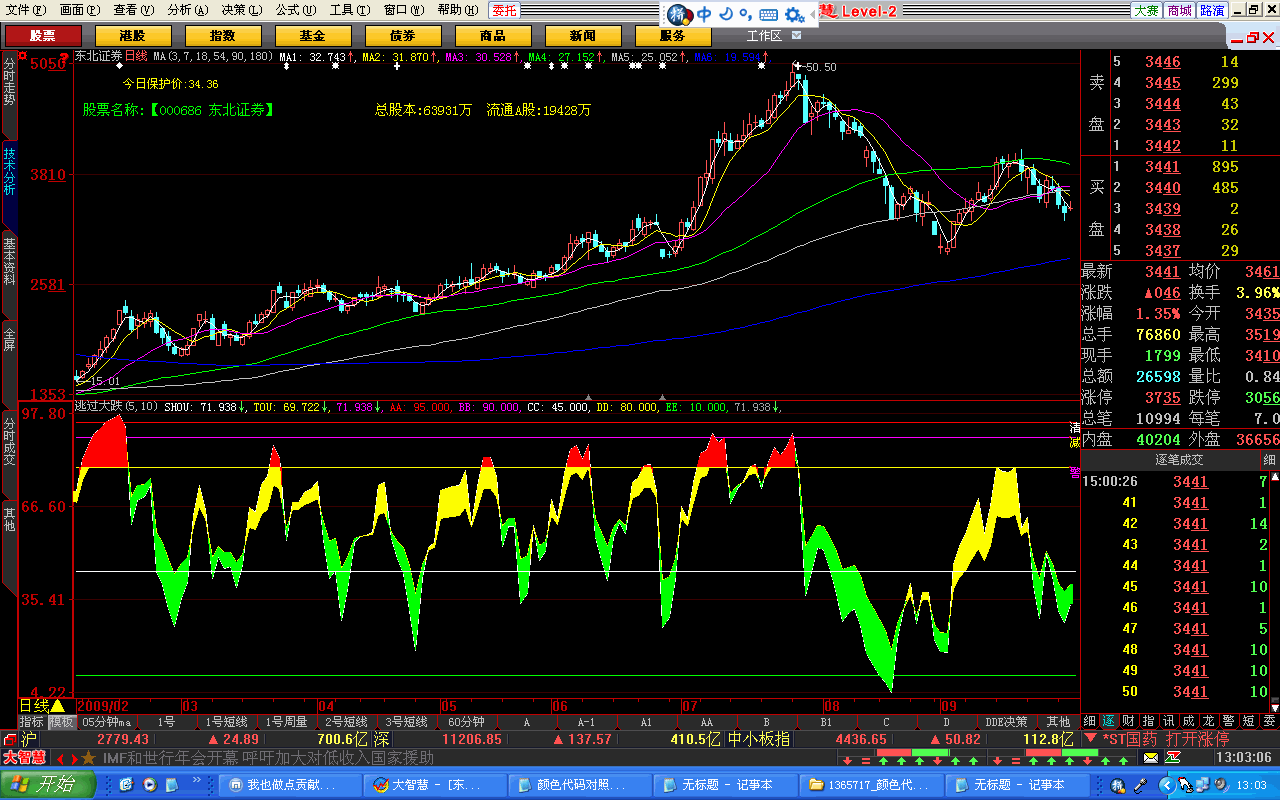This screenshot has height=800, width=1280.
Task: Click the 大智慧 logo in status bar
Action: click(24, 758)
